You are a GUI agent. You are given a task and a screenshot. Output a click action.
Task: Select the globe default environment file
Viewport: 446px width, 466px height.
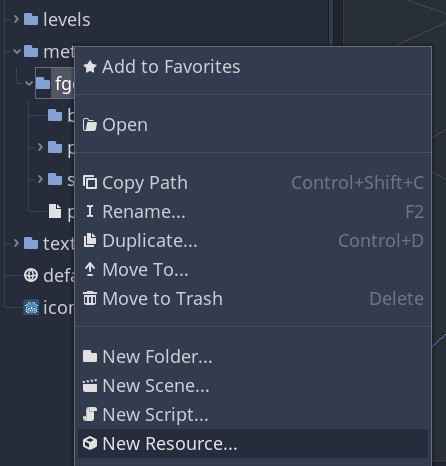point(49,275)
